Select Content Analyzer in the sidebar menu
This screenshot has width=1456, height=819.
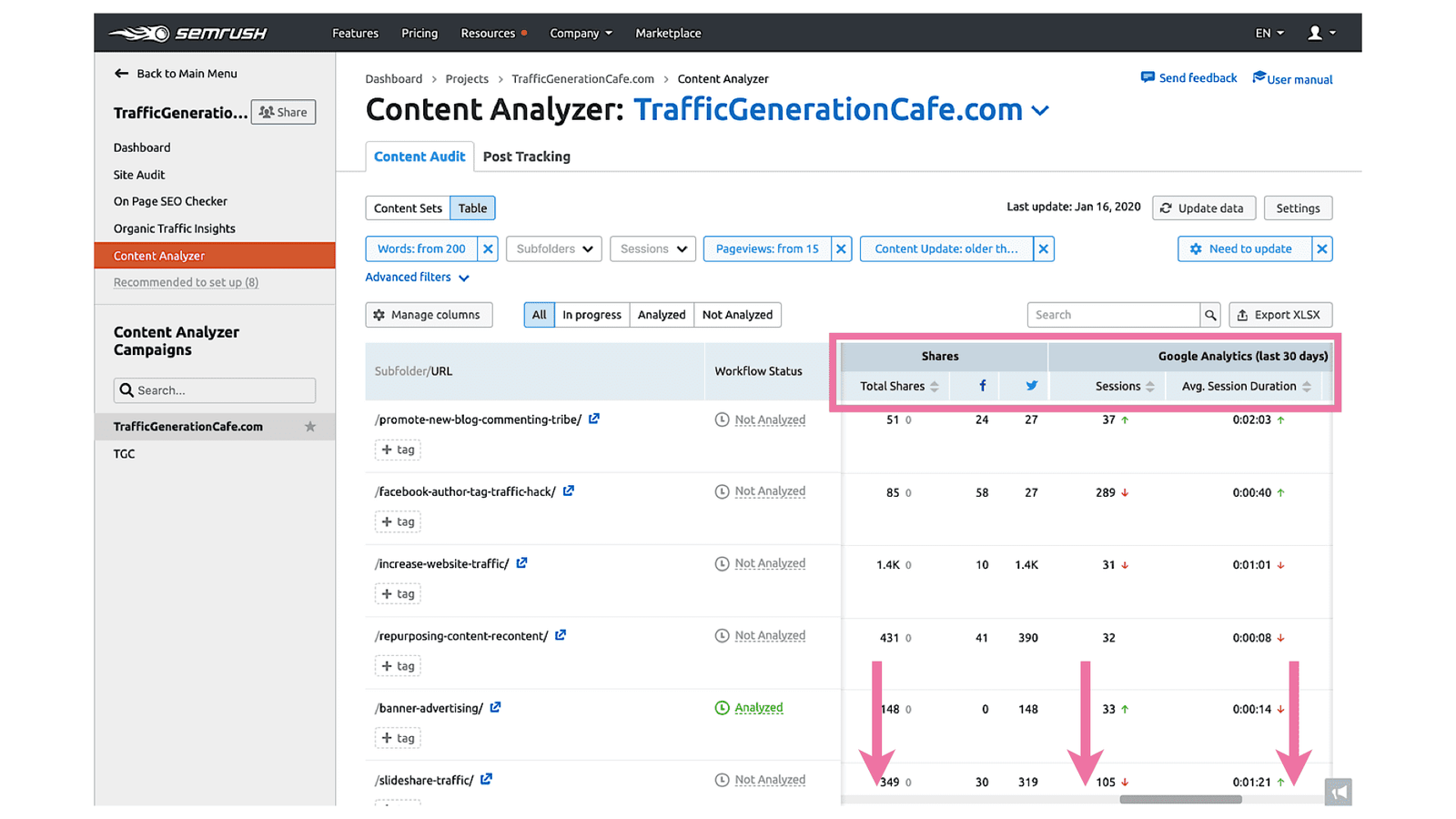(159, 256)
